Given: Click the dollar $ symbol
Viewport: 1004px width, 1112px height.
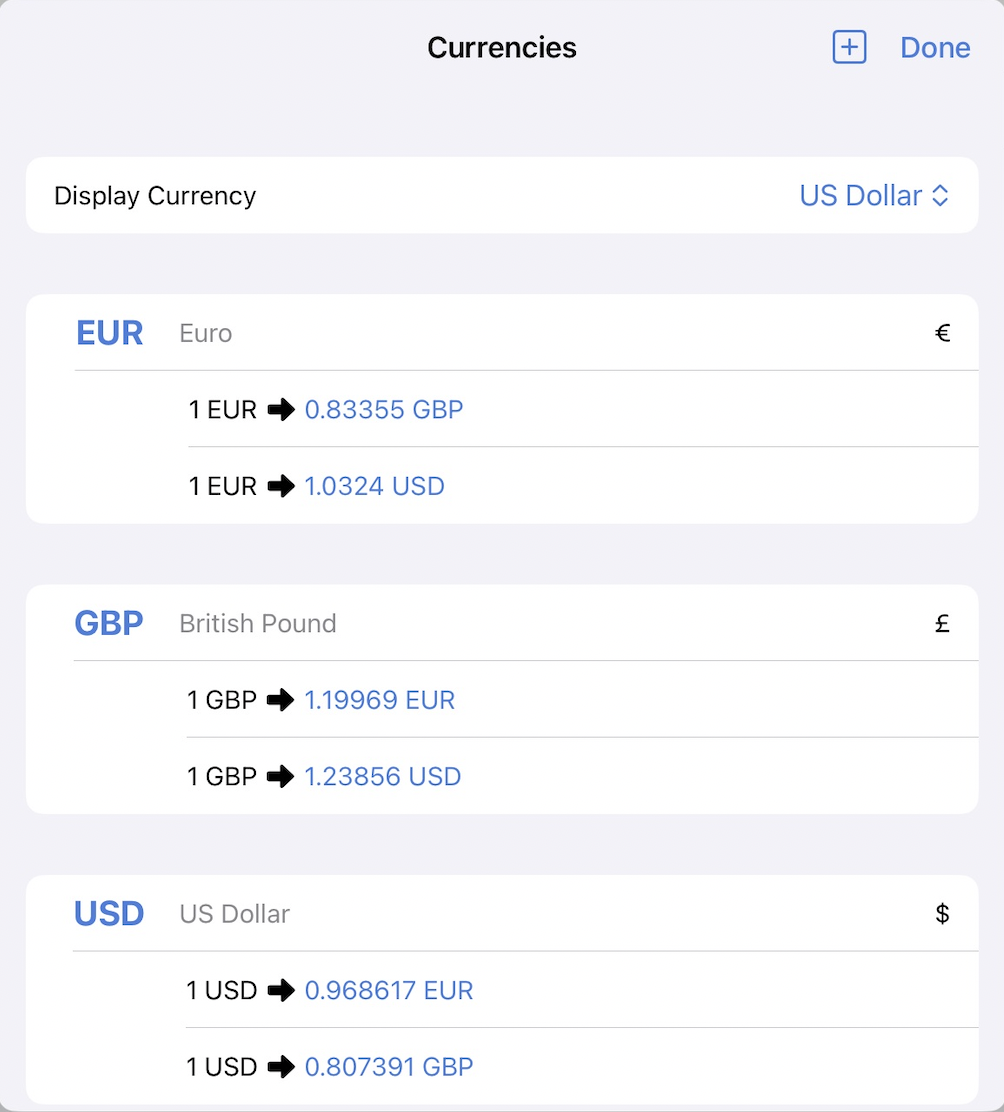Looking at the screenshot, I should click(942, 914).
